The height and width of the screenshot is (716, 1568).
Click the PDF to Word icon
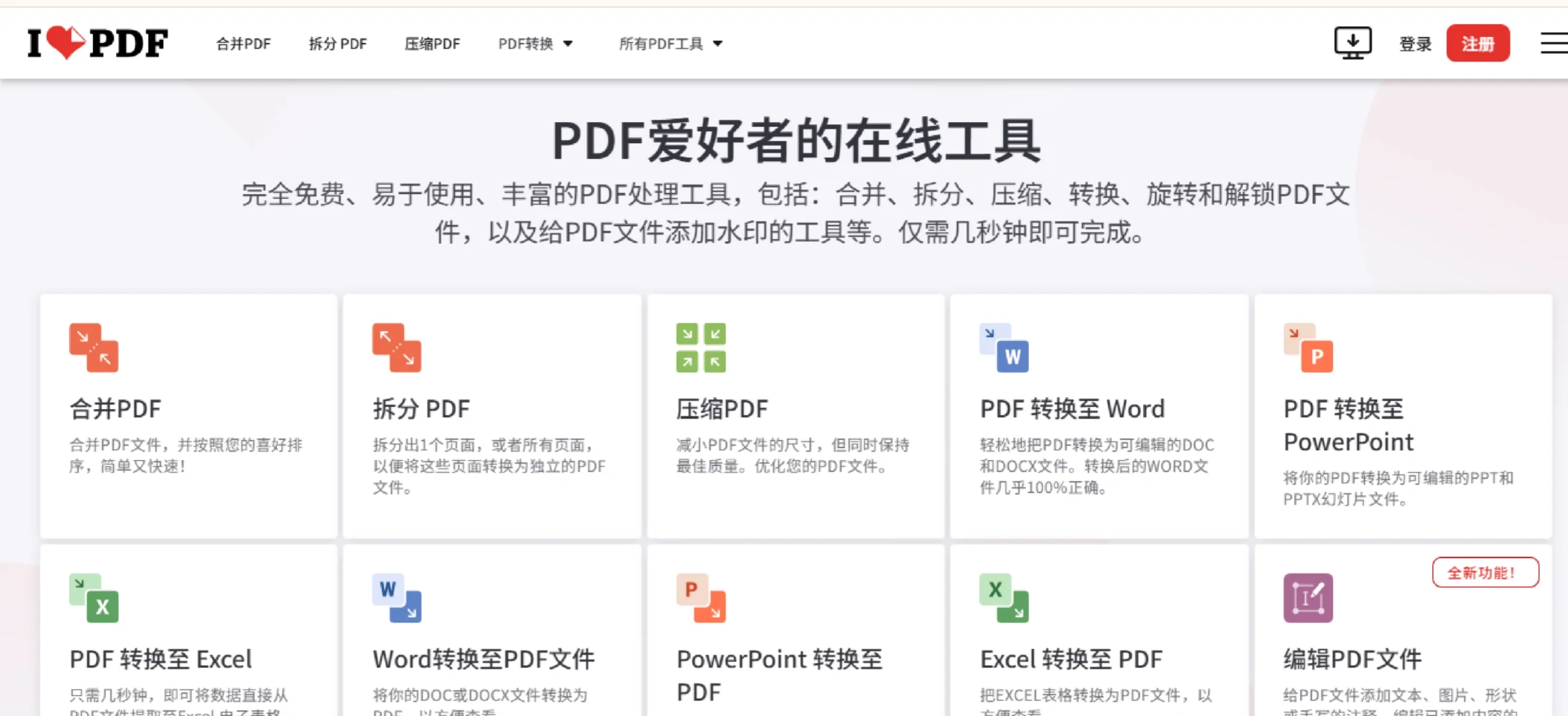[x=1004, y=347]
